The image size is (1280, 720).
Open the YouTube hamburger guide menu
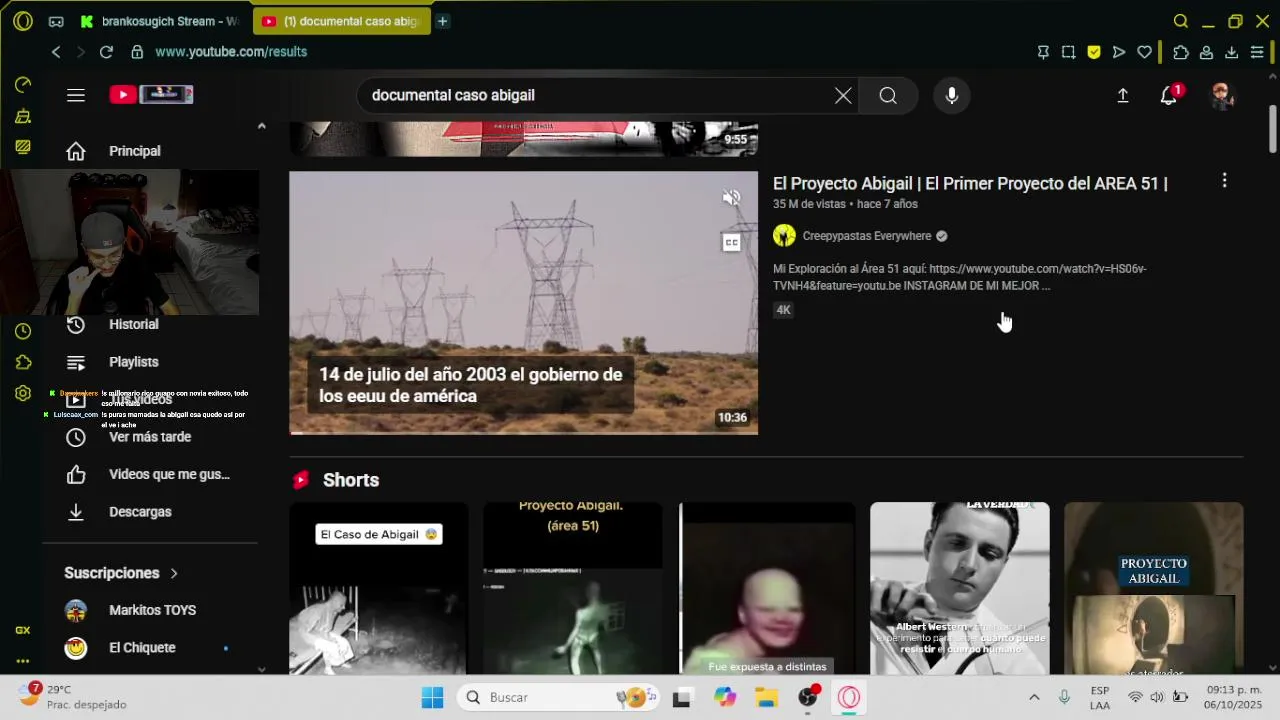click(76, 95)
